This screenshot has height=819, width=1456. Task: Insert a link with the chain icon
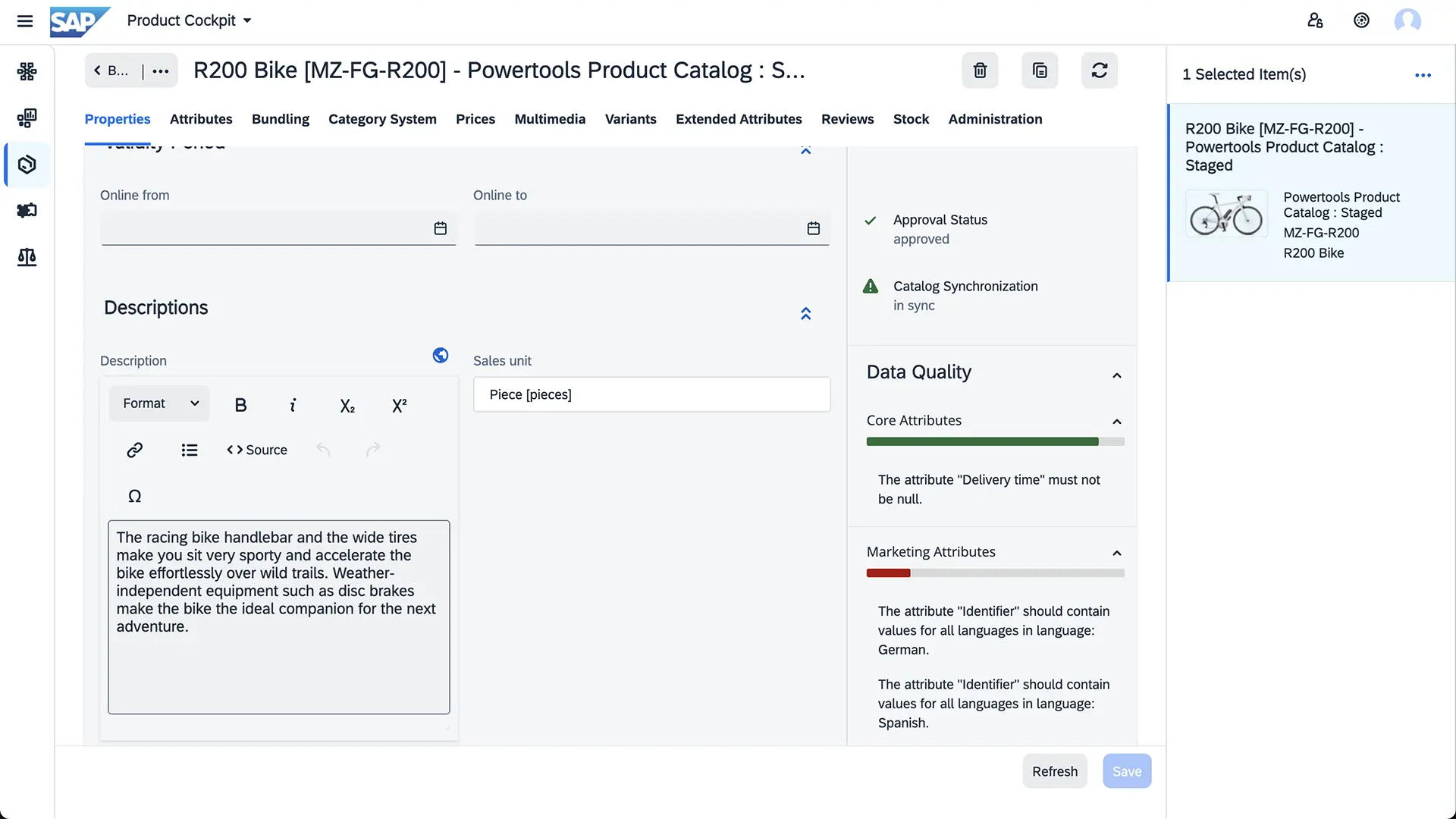135,450
